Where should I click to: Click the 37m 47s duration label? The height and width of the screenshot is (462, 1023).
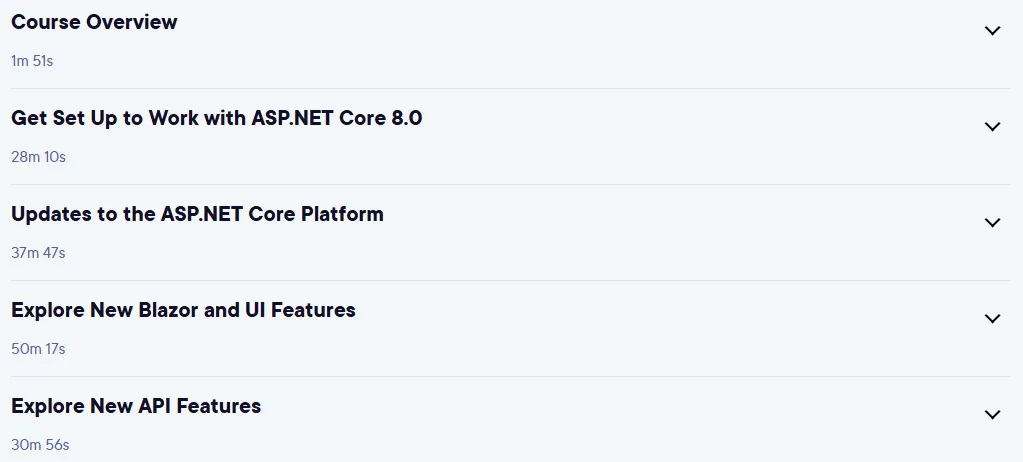(x=38, y=253)
